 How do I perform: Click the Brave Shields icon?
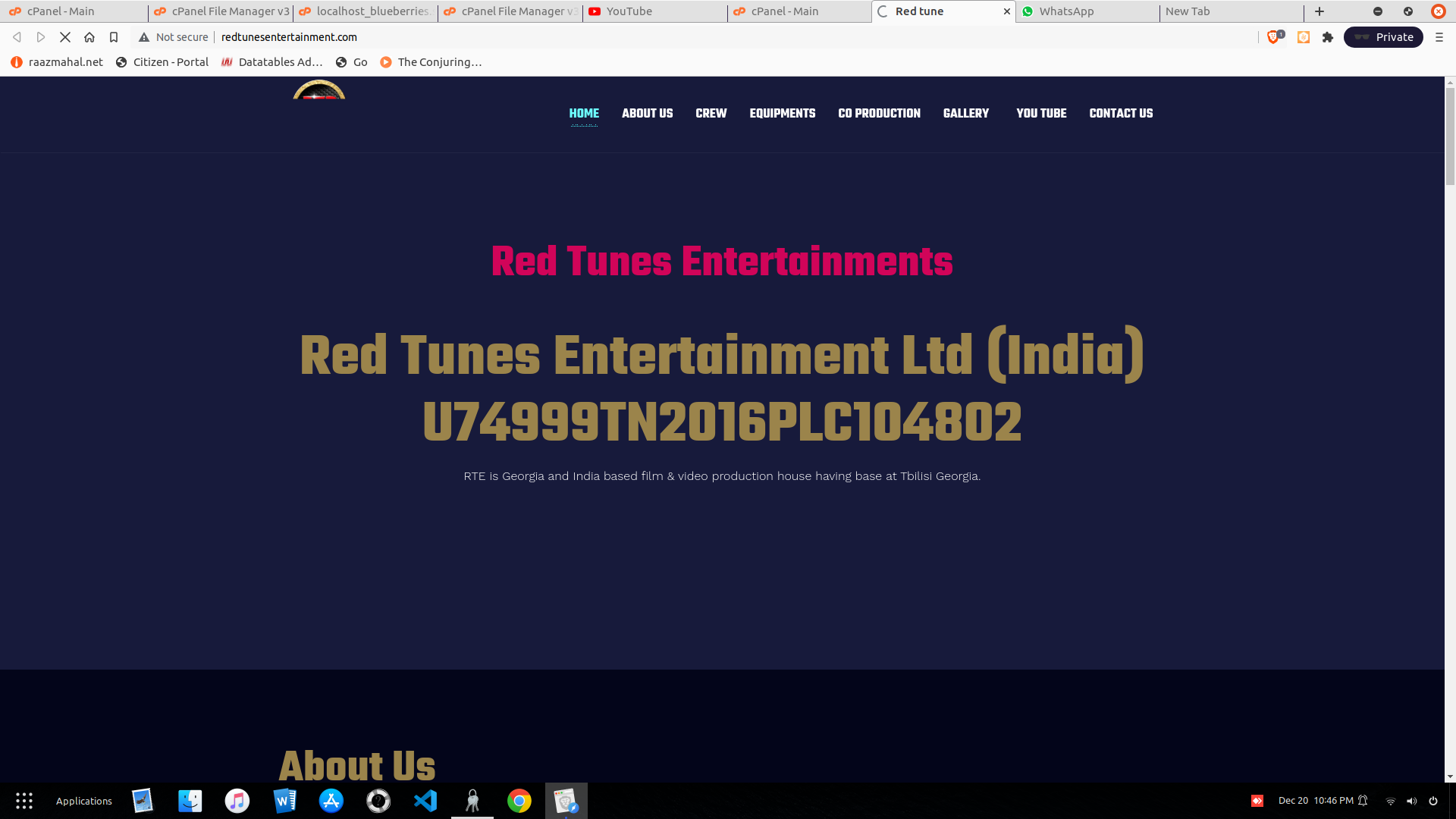pos(1273,37)
